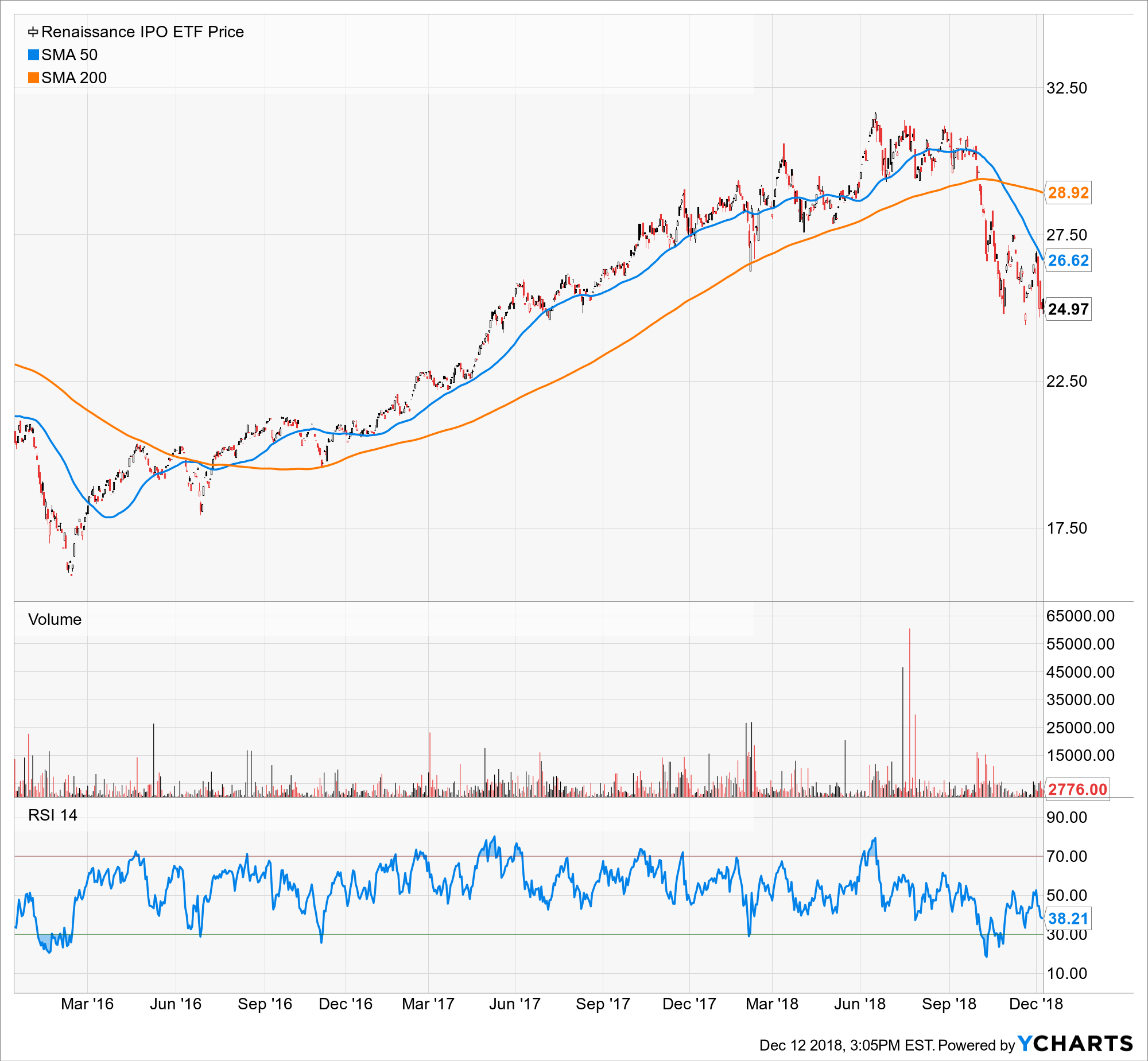This screenshot has width=1148, height=1061.
Task: Click the Dec '18 date axis label
Action: (x=1035, y=1004)
